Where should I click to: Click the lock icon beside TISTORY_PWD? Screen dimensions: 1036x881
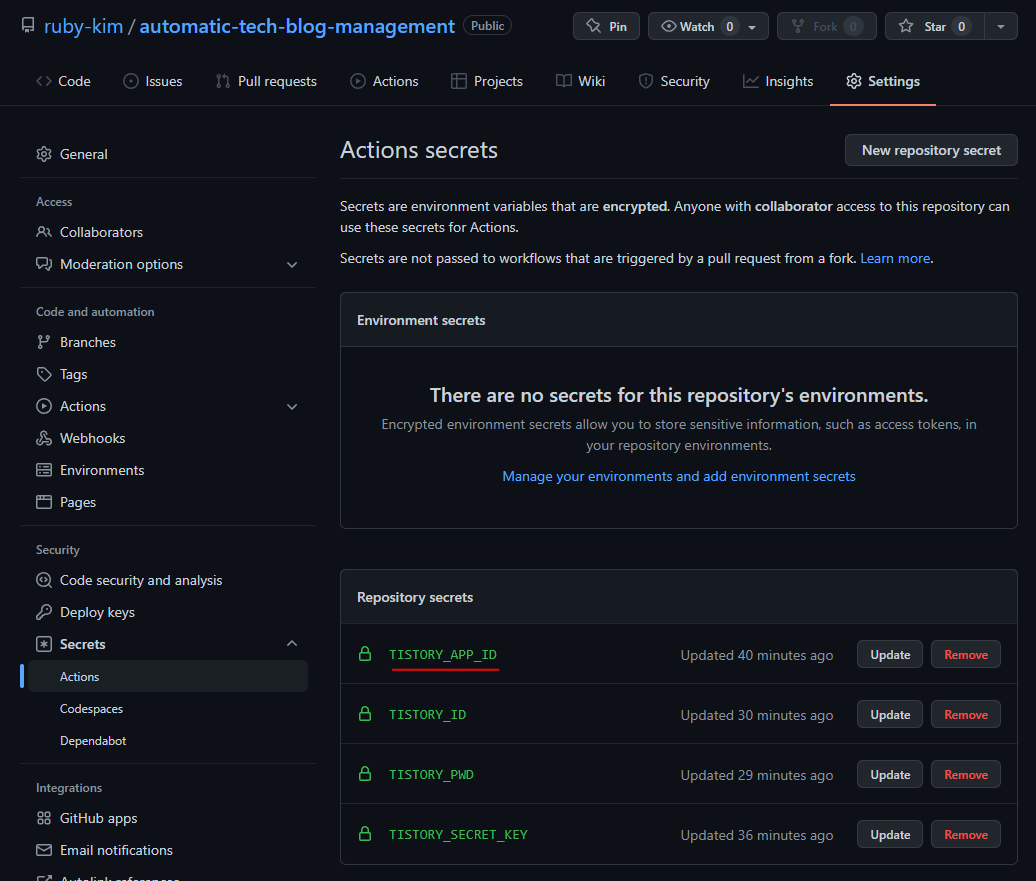365,774
